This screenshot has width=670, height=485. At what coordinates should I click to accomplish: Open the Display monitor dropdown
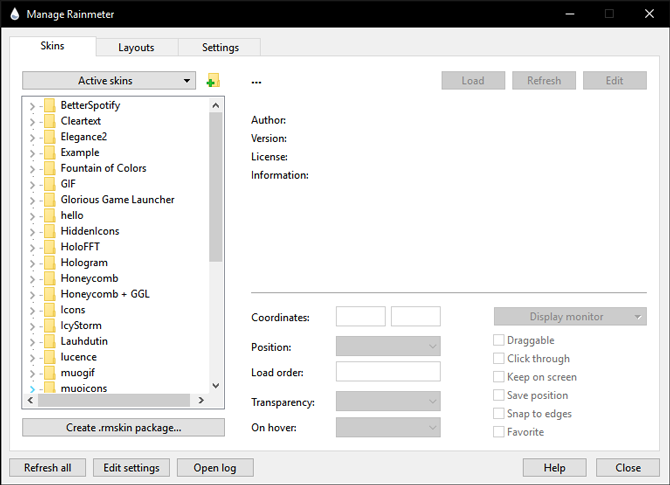(570, 316)
